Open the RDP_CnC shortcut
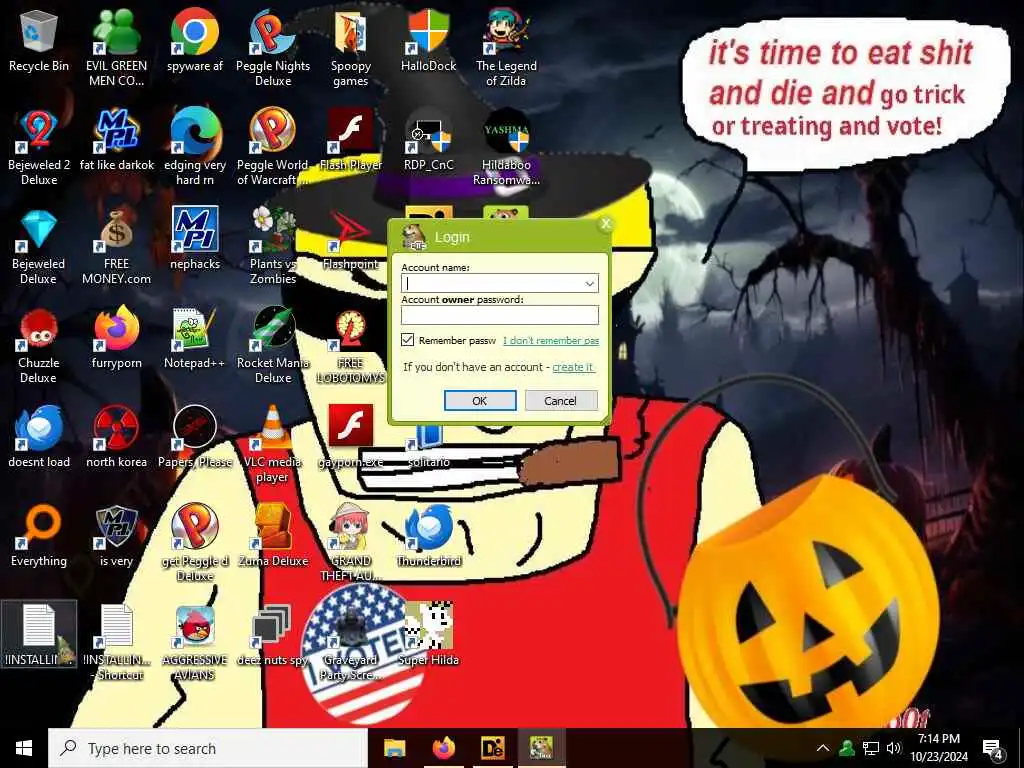Image resolution: width=1024 pixels, height=768 pixels. tap(428, 140)
